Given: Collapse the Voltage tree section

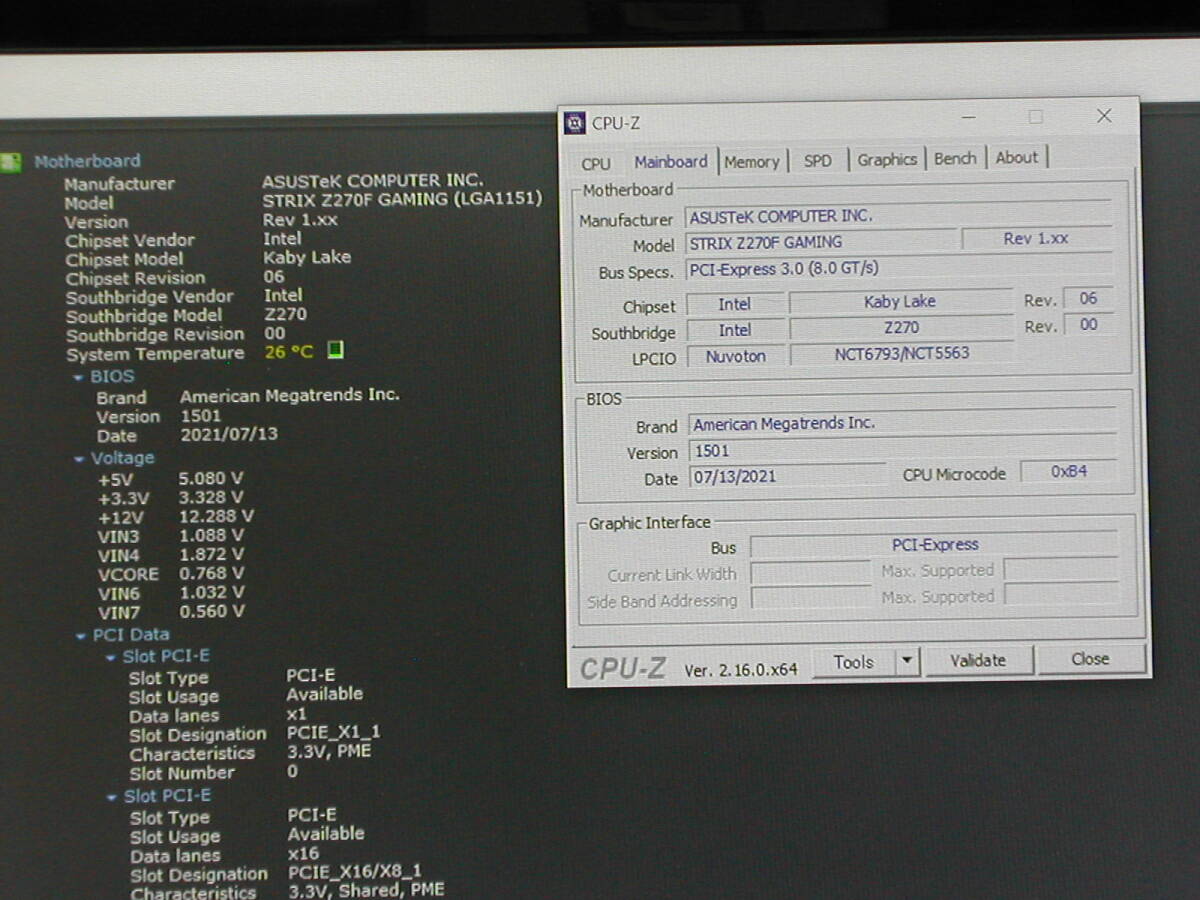Looking at the screenshot, I should (79, 459).
